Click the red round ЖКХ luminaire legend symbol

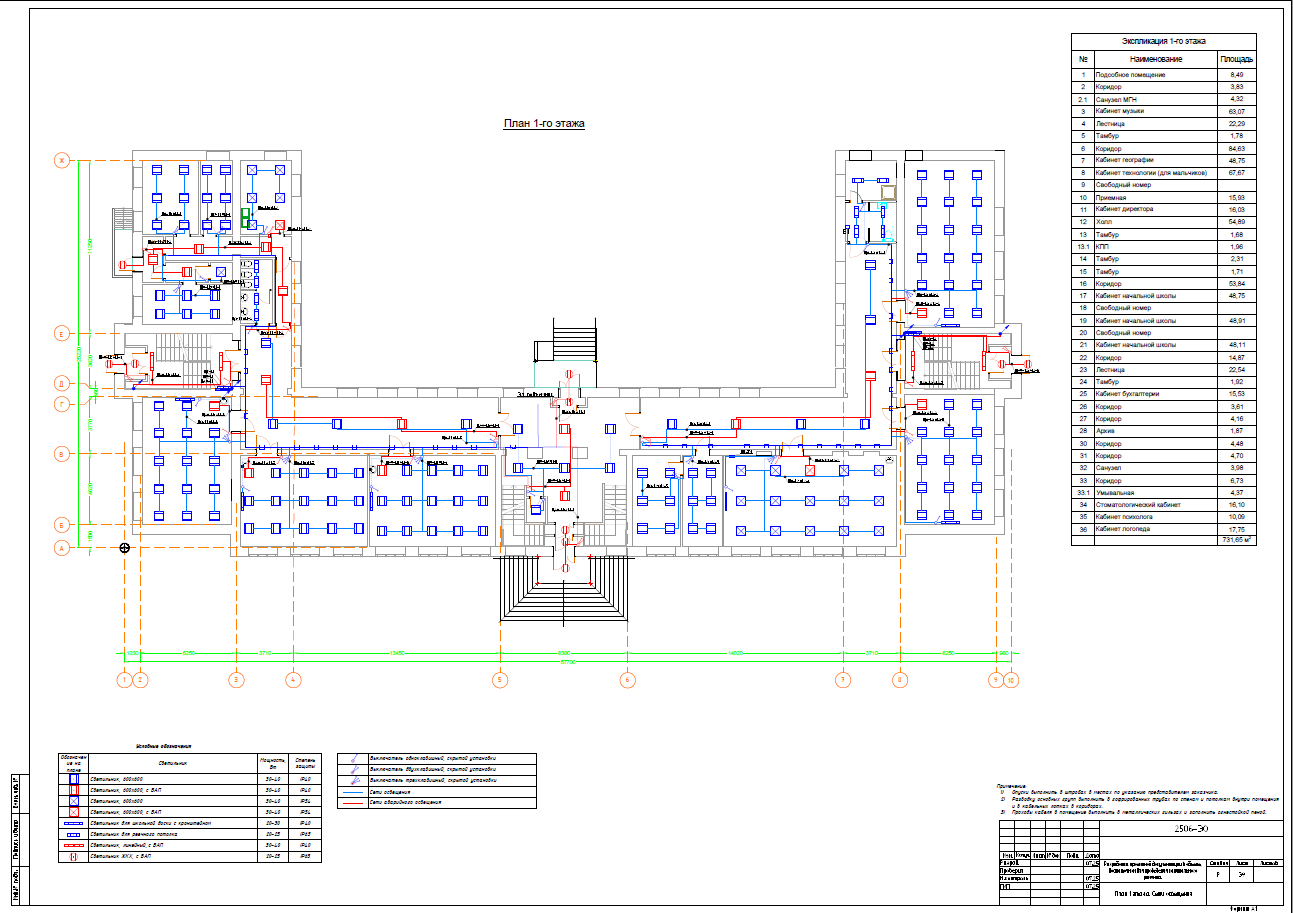[74, 856]
